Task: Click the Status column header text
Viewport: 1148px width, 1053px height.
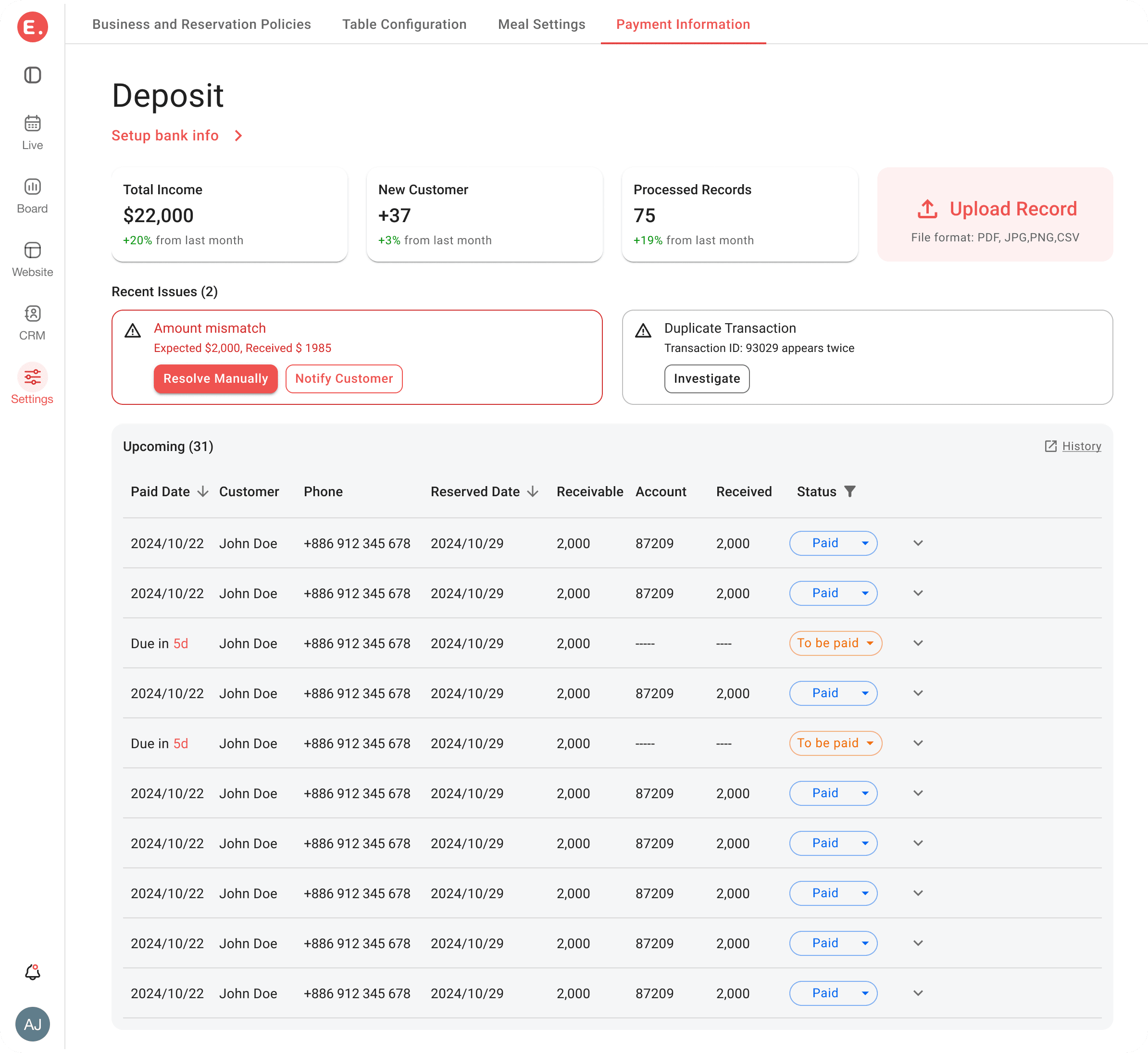Action: click(816, 492)
